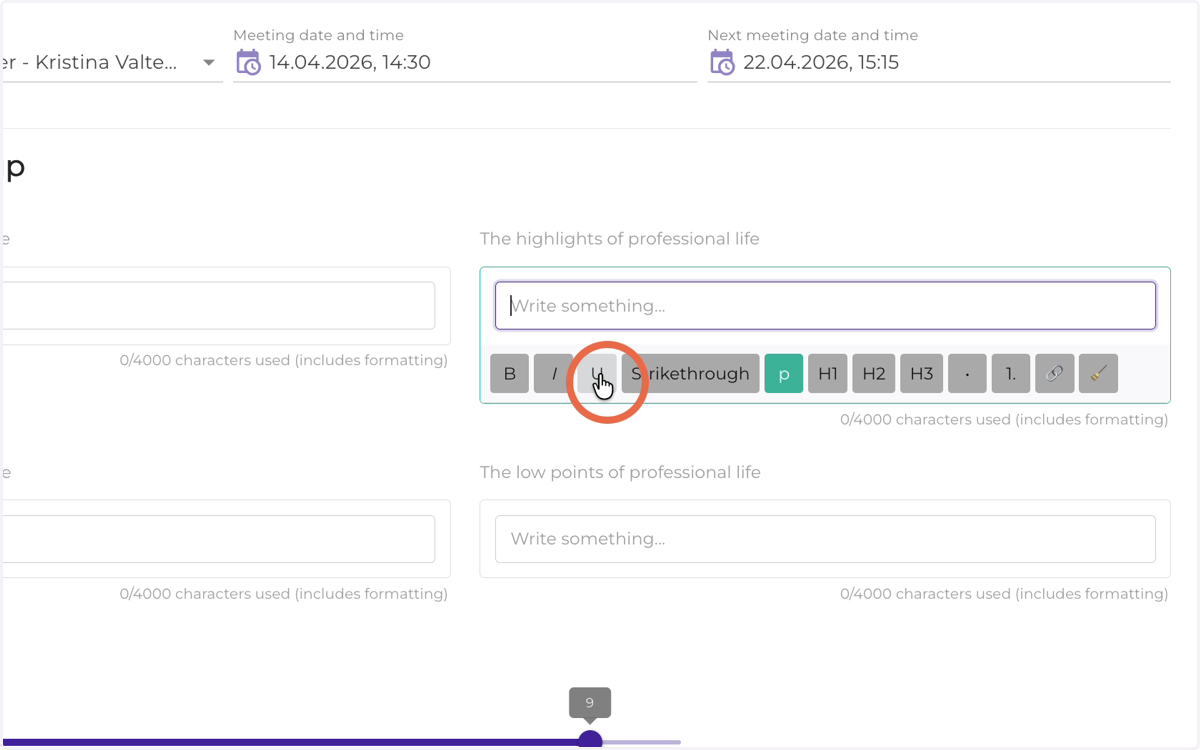
Task: Toggle underline formatting with the U button
Action: coord(597,374)
